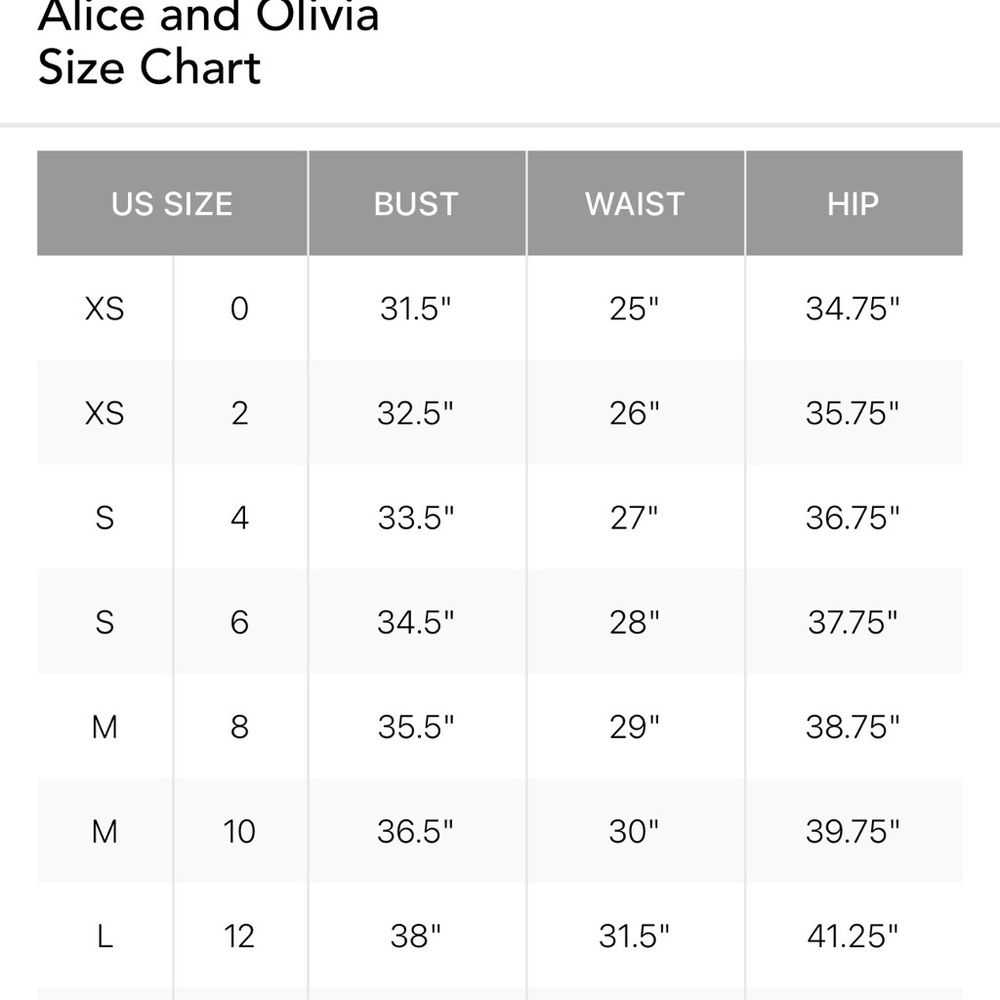This screenshot has height=1000, width=1000.
Task: Select the 36.5" bust for size 10
Action: 416,832
